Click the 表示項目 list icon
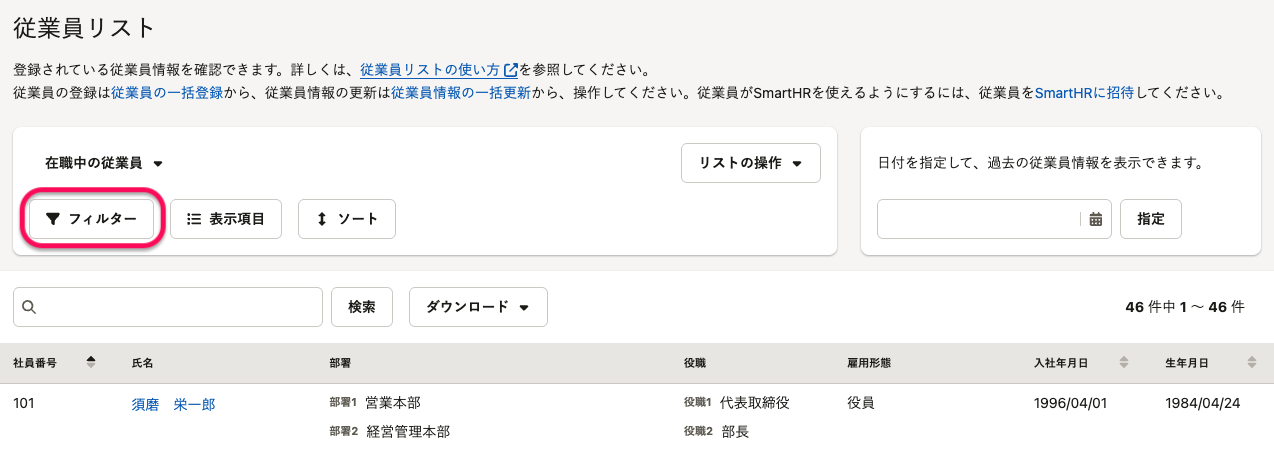Viewport: 1274px width, 449px height. pos(195,219)
